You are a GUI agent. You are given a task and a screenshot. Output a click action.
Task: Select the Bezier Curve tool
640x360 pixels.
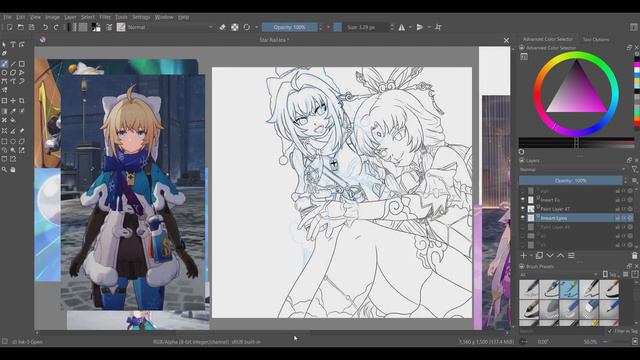click(x=4, y=81)
